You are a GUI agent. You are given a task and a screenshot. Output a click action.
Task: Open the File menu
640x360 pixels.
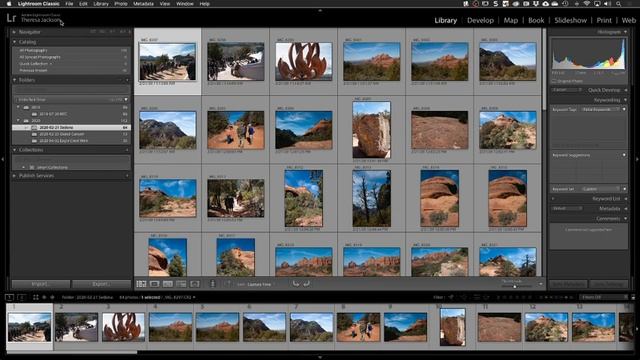coord(69,4)
